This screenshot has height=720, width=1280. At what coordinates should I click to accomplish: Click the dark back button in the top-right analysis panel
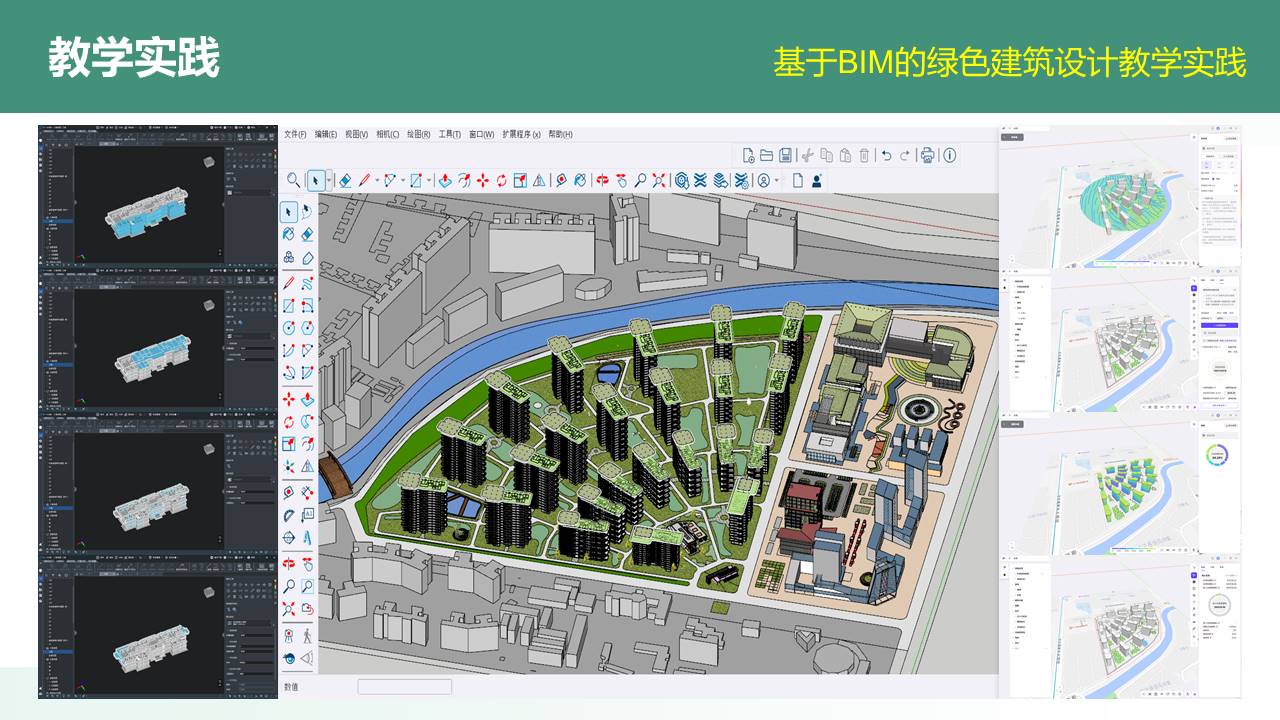[1012, 137]
